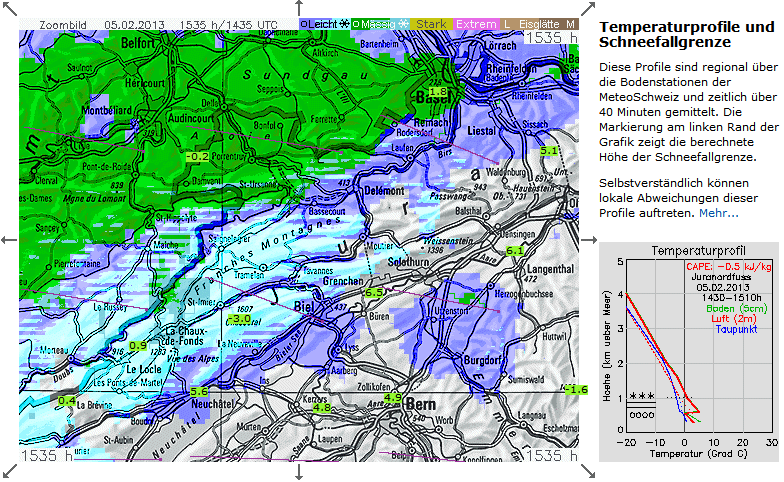Pan the map south-east with the diagonal arrow
Image resolution: width=784 pixels, height=482 pixels.
[588, 472]
